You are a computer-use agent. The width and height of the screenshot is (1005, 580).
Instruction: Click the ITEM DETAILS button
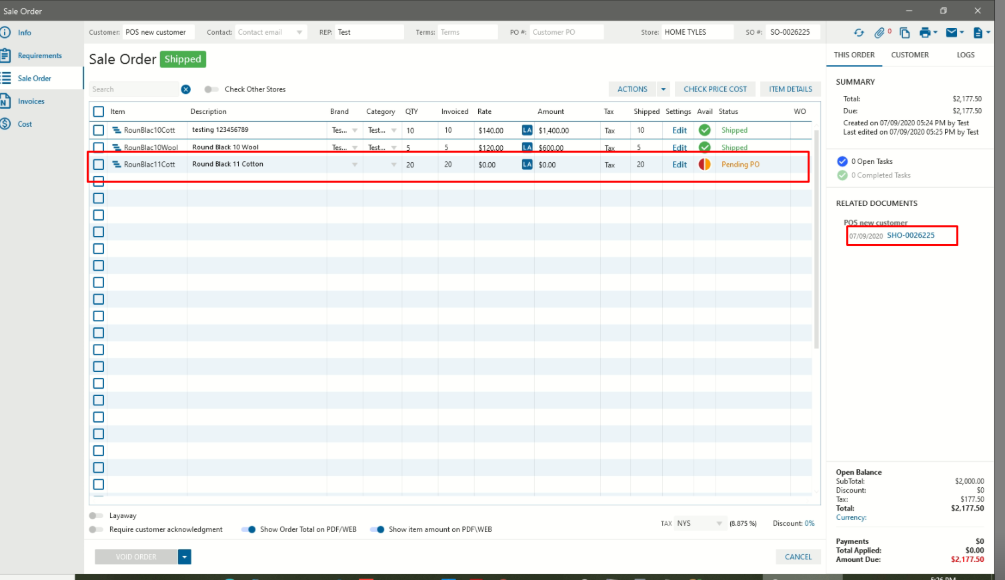[790, 89]
